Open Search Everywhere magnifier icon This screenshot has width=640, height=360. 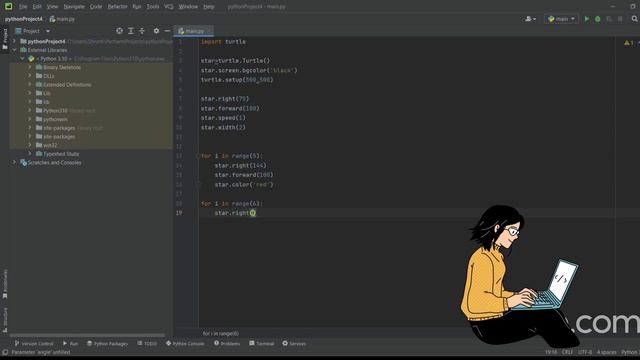[x=635, y=19]
